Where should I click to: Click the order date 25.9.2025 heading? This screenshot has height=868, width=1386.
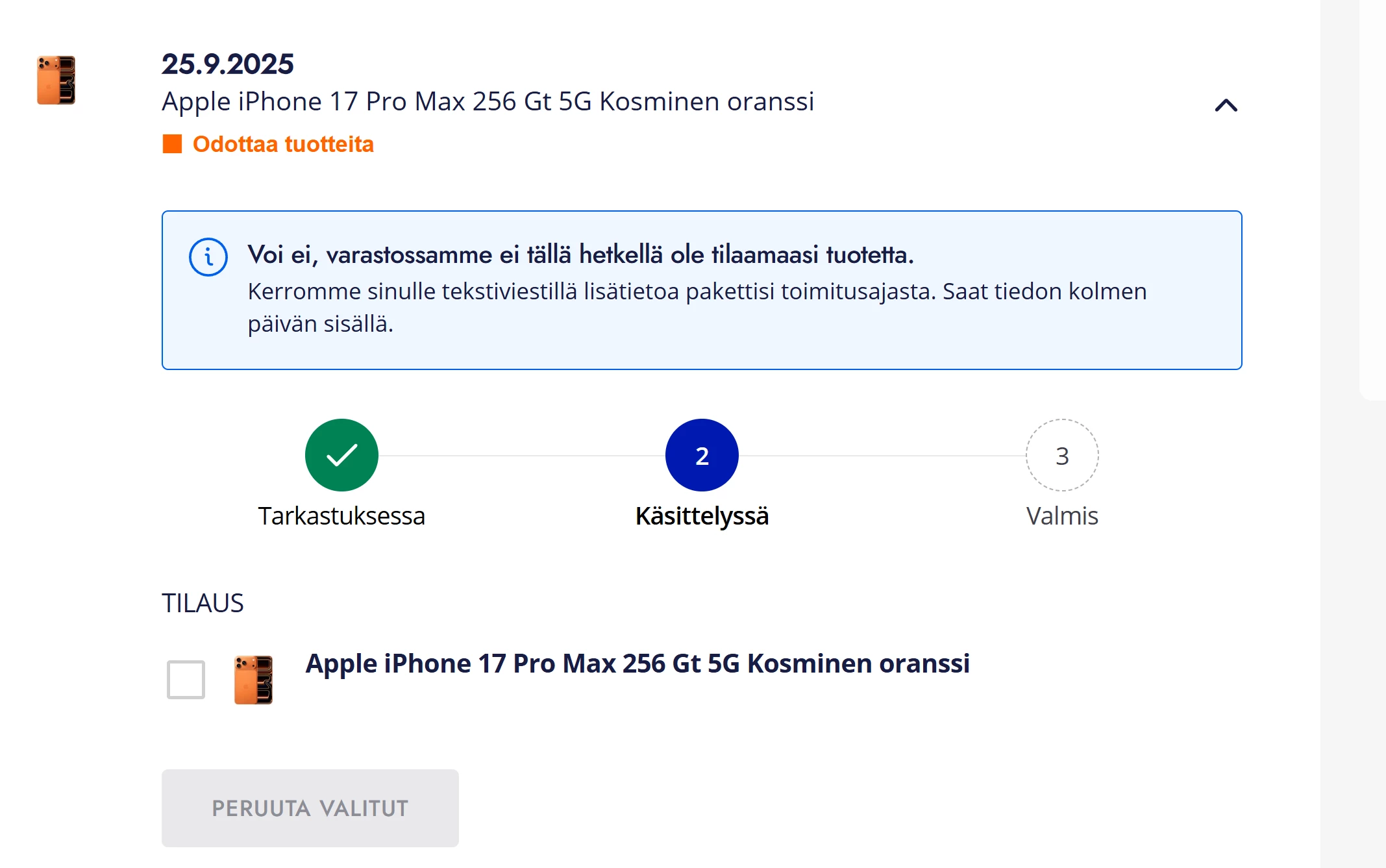(227, 64)
